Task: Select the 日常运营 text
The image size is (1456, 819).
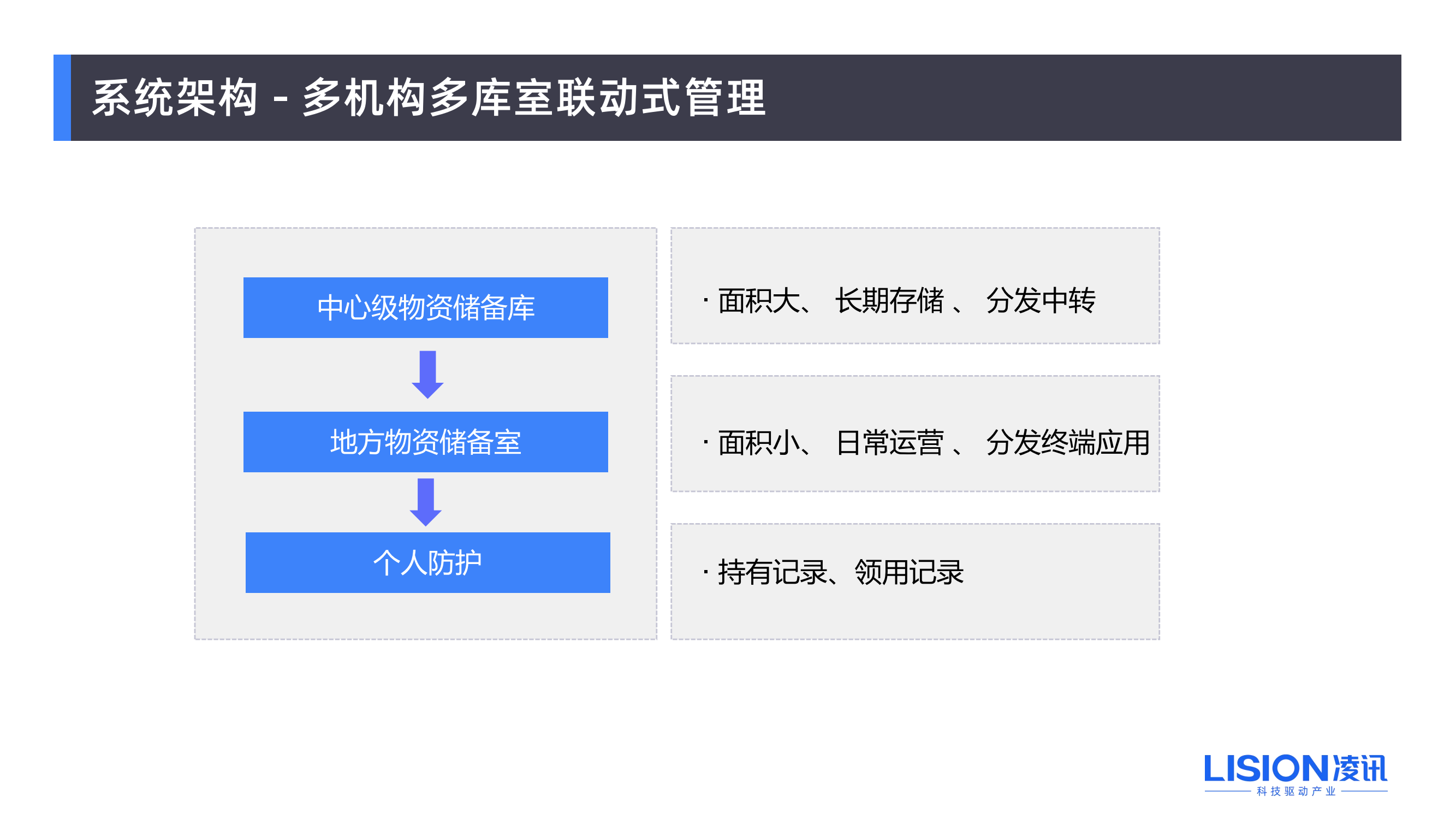Action: (x=889, y=443)
